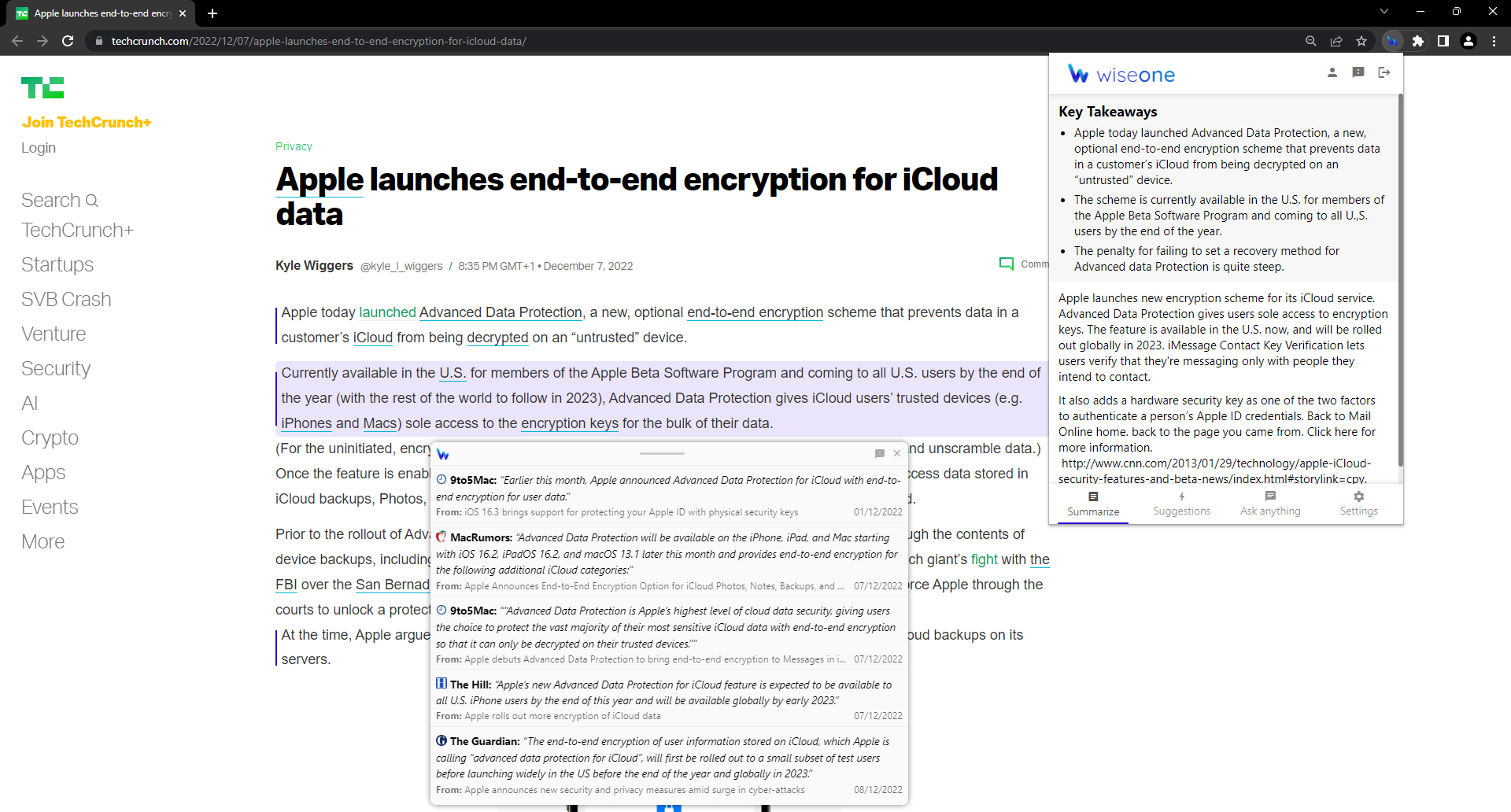1511x812 pixels.
Task: Switch to the Summarize tab
Action: coord(1093,504)
